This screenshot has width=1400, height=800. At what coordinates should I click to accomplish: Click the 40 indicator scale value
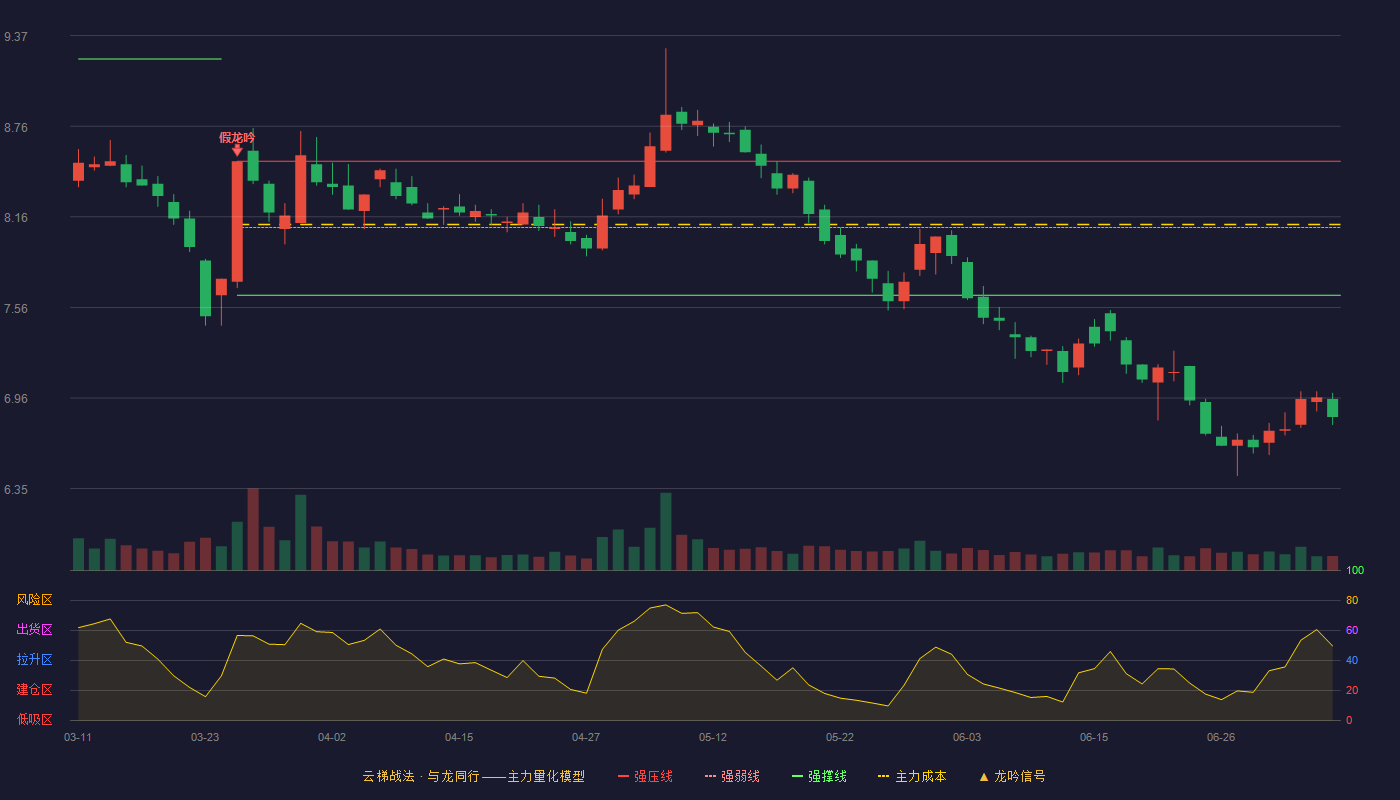[x=1352, y=660]
